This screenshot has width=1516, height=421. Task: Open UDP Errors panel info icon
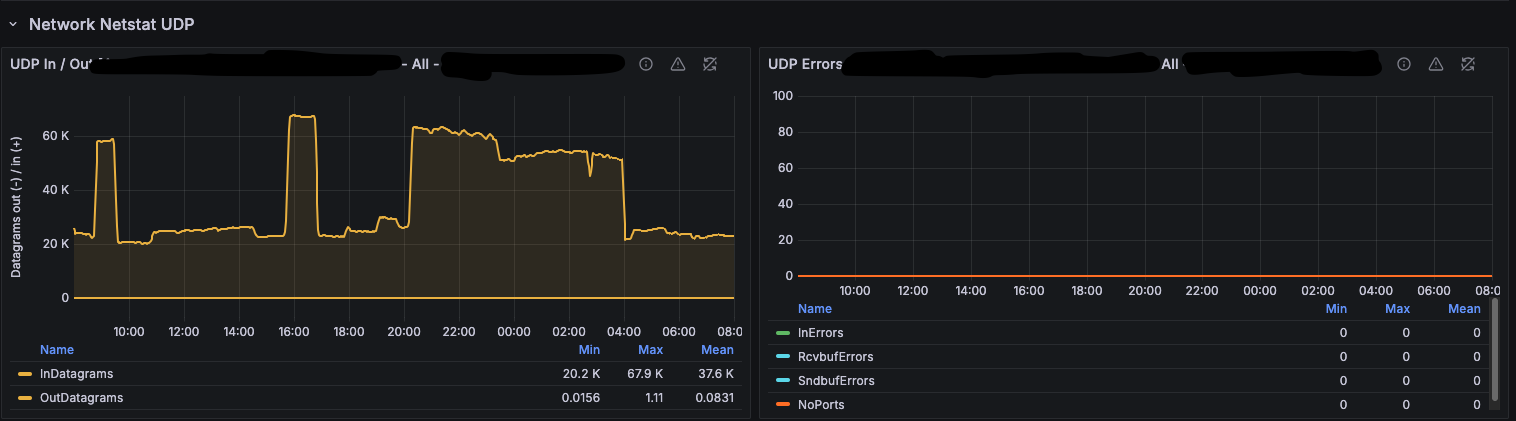tap(1404, 64)
